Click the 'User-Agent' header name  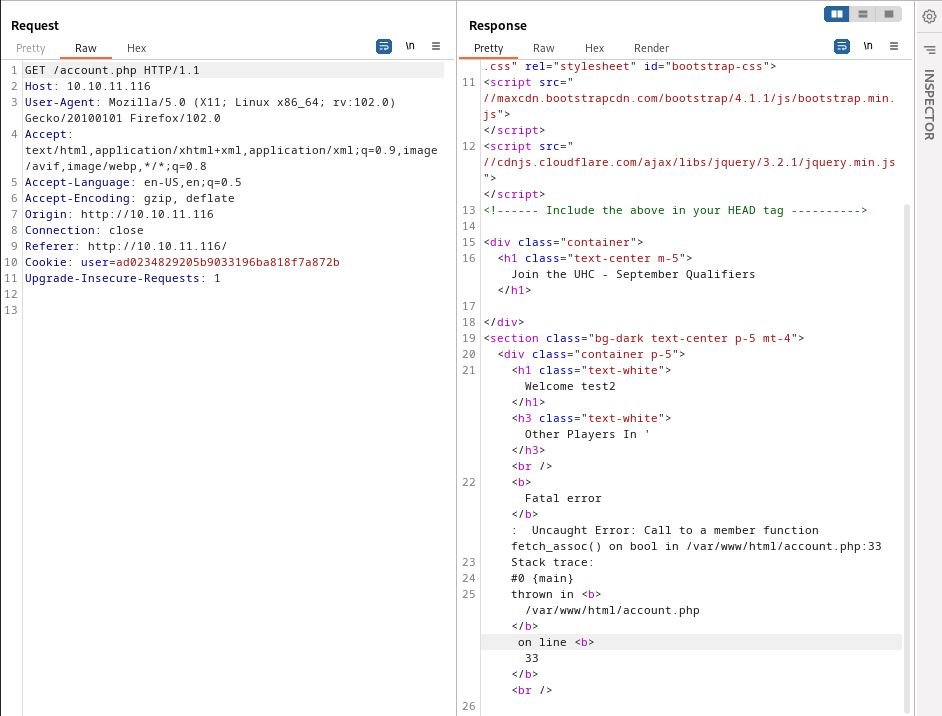tap(59, 102)
